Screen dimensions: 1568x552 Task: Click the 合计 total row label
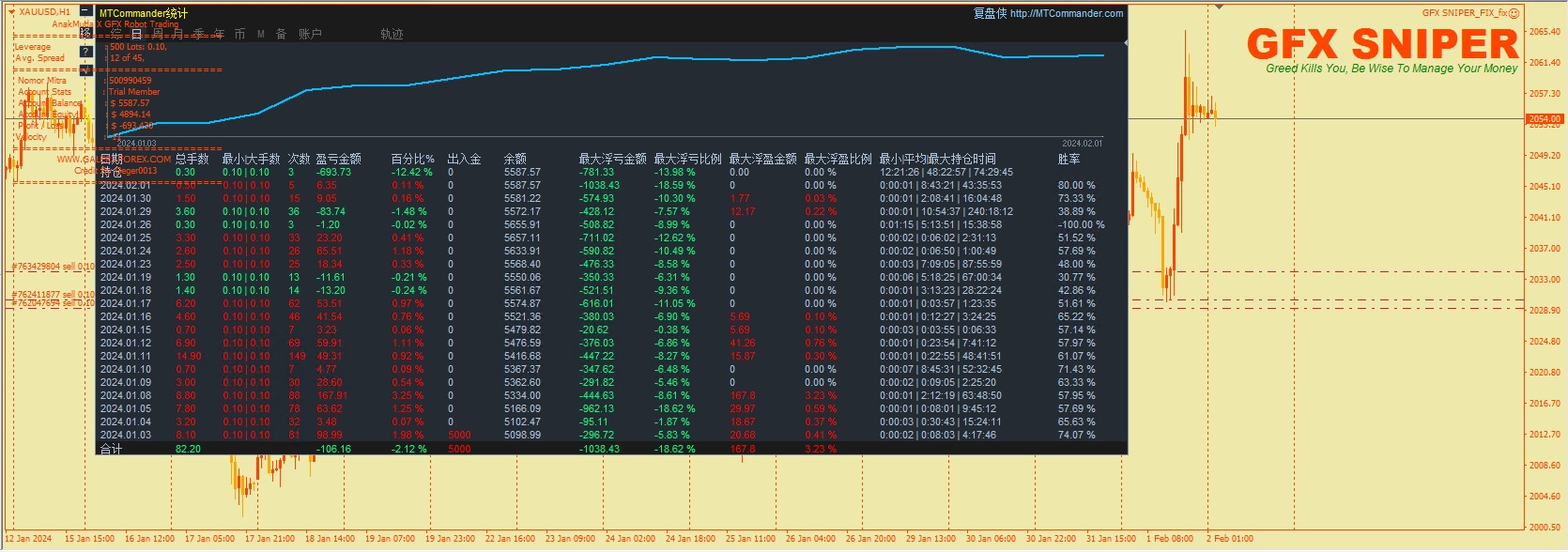111,449
